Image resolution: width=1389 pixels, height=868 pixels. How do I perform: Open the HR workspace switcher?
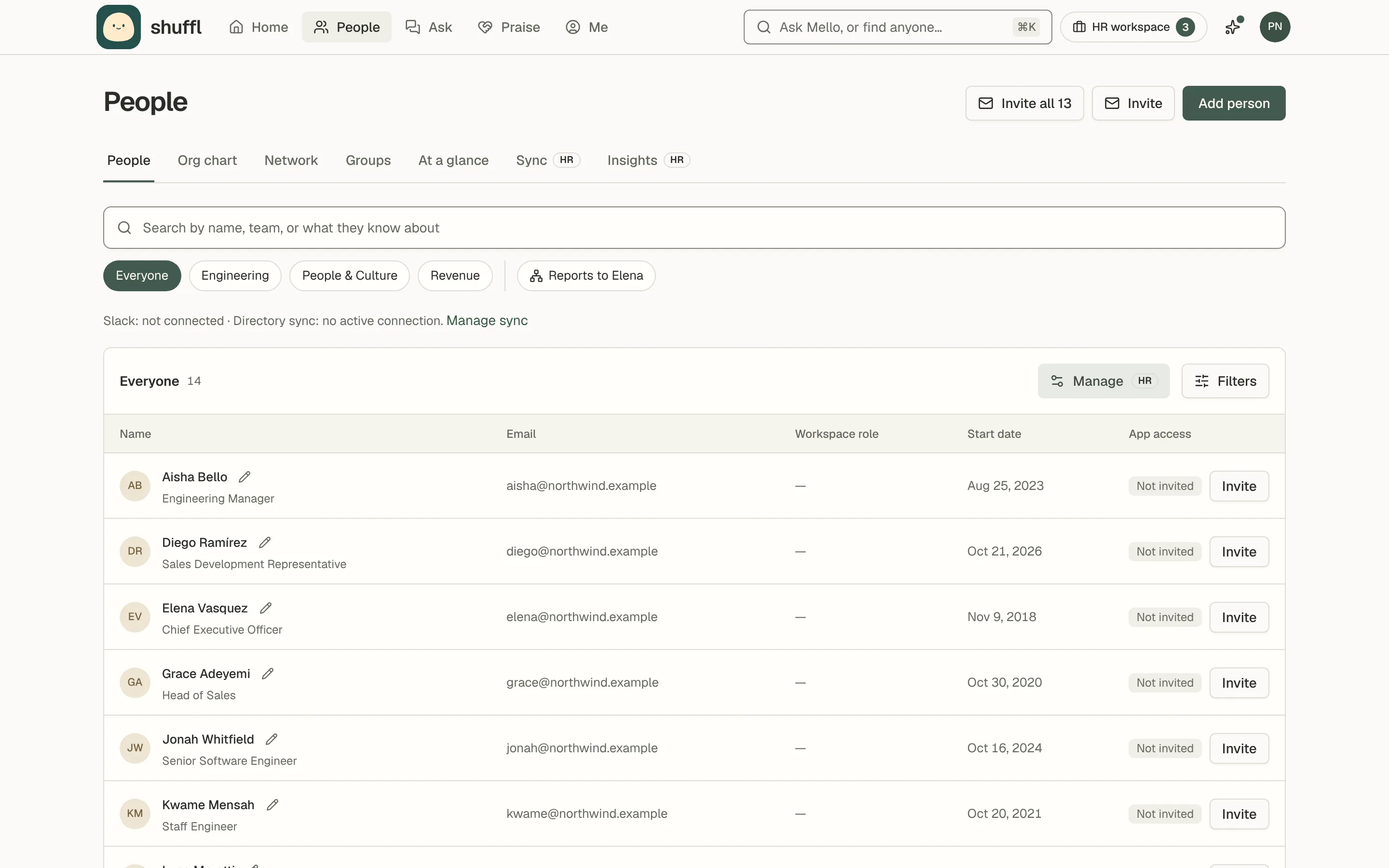point(1133,27)
